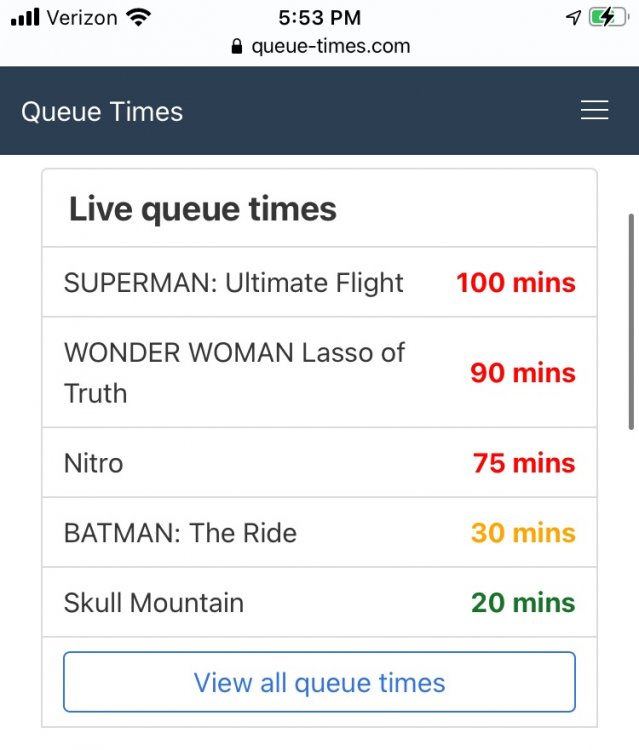Select the Skull Mountain ride row
The image size is (639, 750).
point(154,603)
